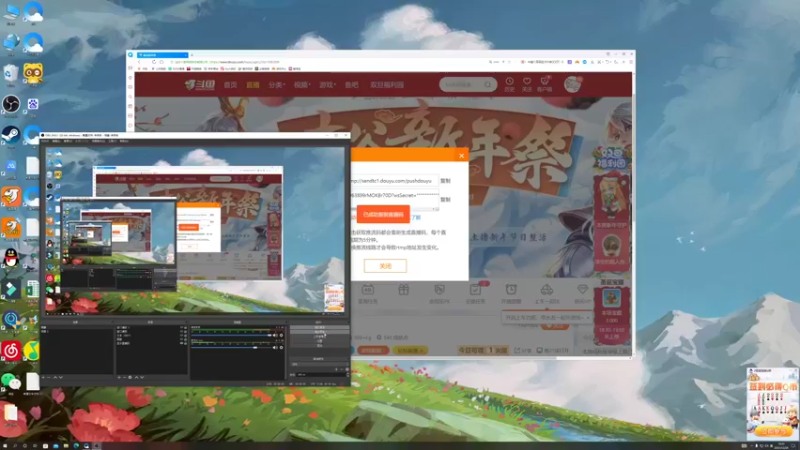
Task: Open the Steam desktop shortcut
Action: pyautogui.click(x=11, y=135)
